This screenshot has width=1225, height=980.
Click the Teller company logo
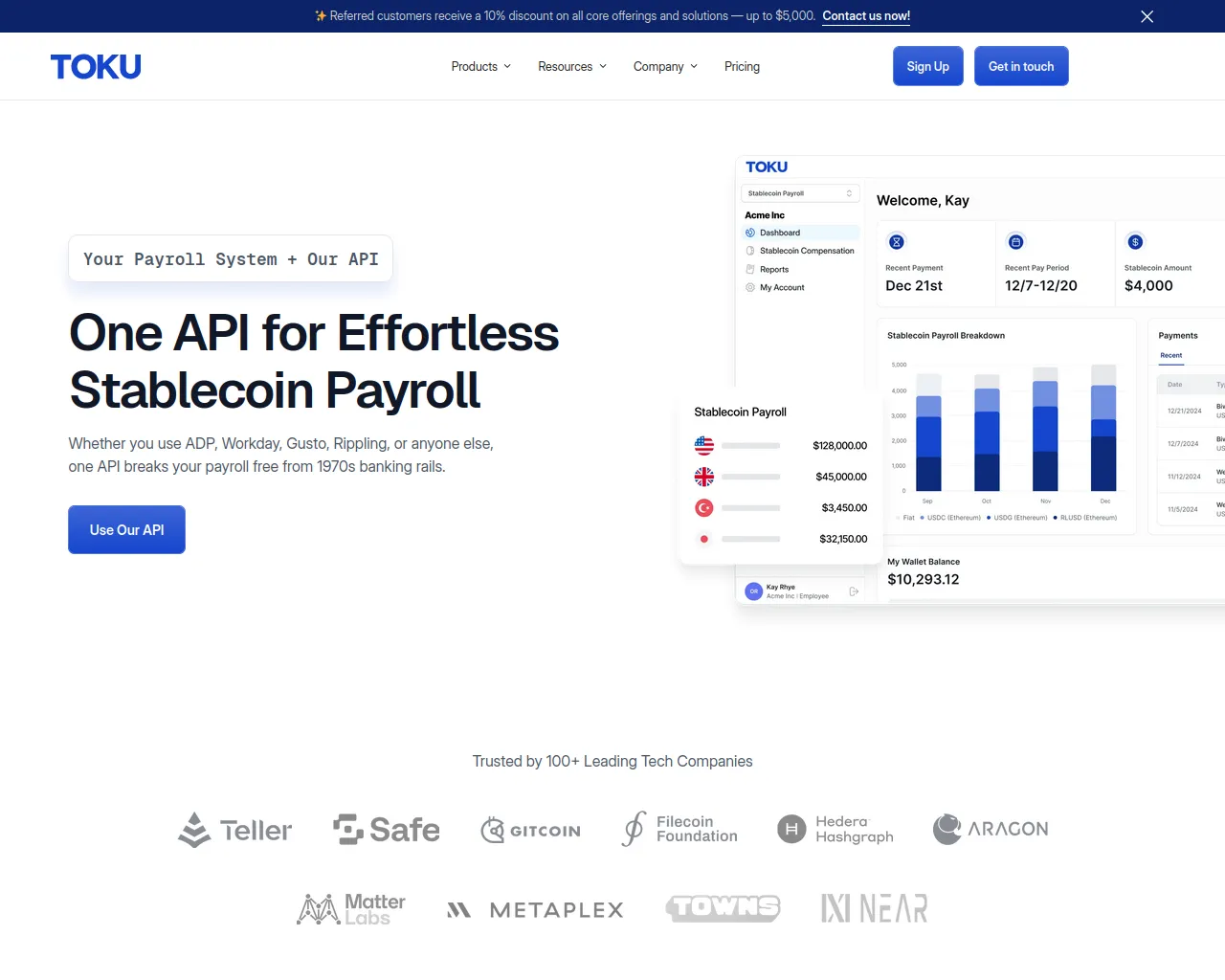(x=234, y=830)
